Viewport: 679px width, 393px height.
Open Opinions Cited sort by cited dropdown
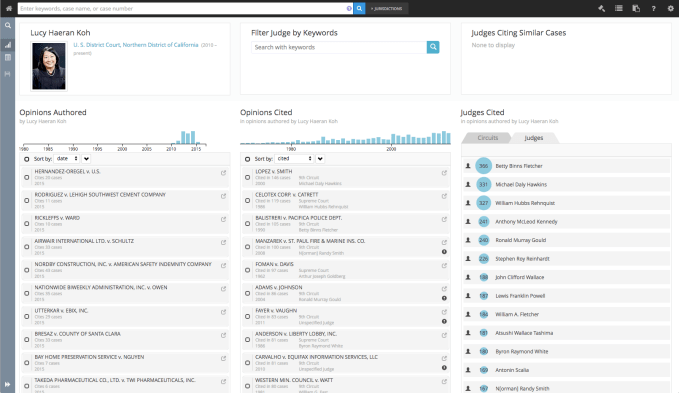click(x=294, y=159)
